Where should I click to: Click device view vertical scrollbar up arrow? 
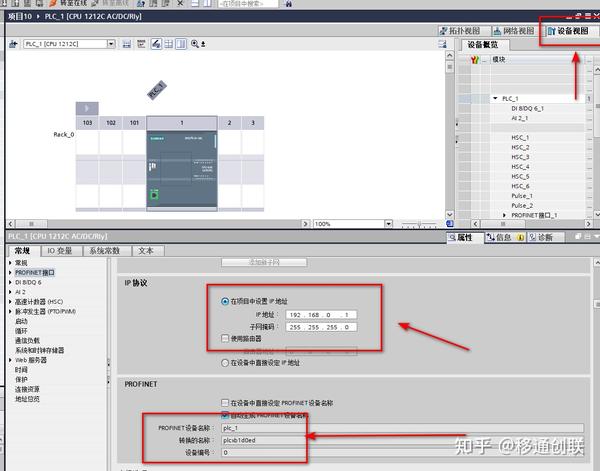(x=450, y=55)
